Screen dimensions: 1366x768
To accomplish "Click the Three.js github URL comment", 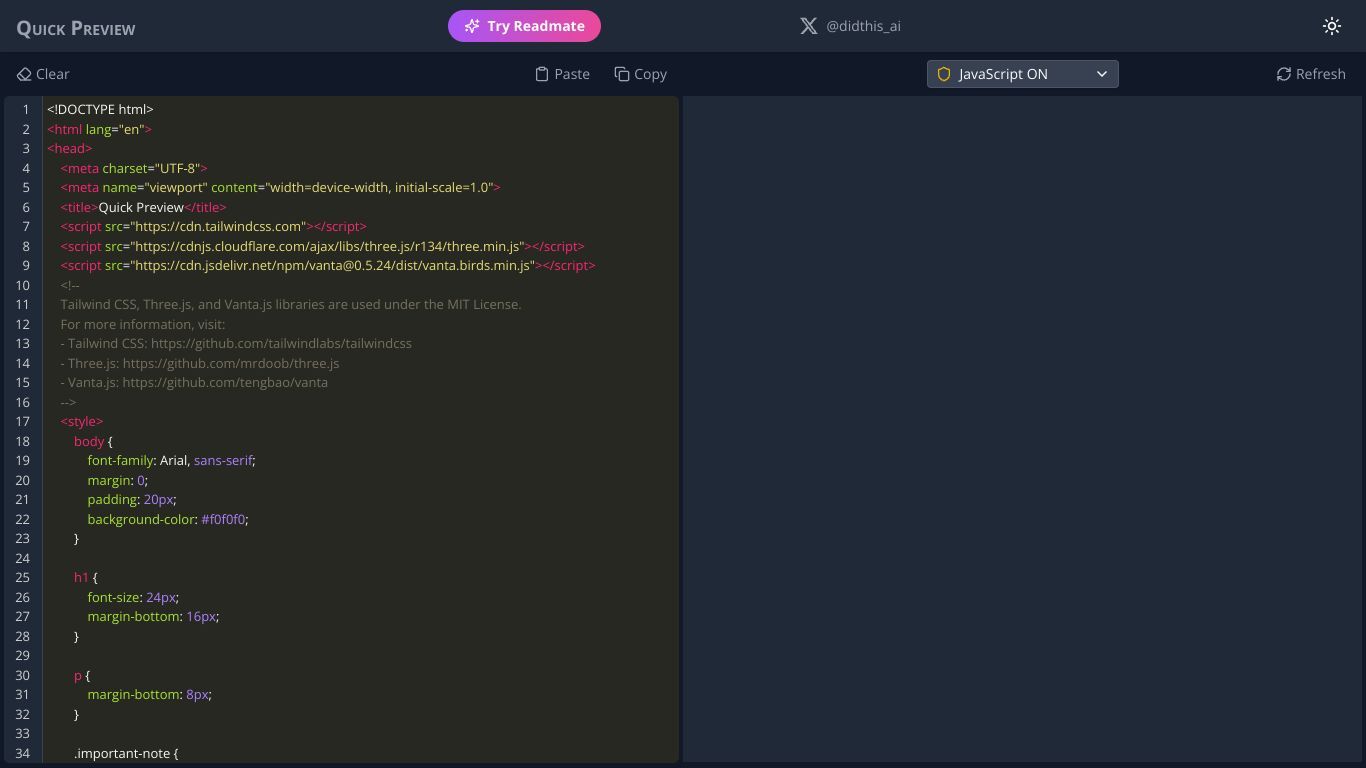I will (x=199, y=363).
